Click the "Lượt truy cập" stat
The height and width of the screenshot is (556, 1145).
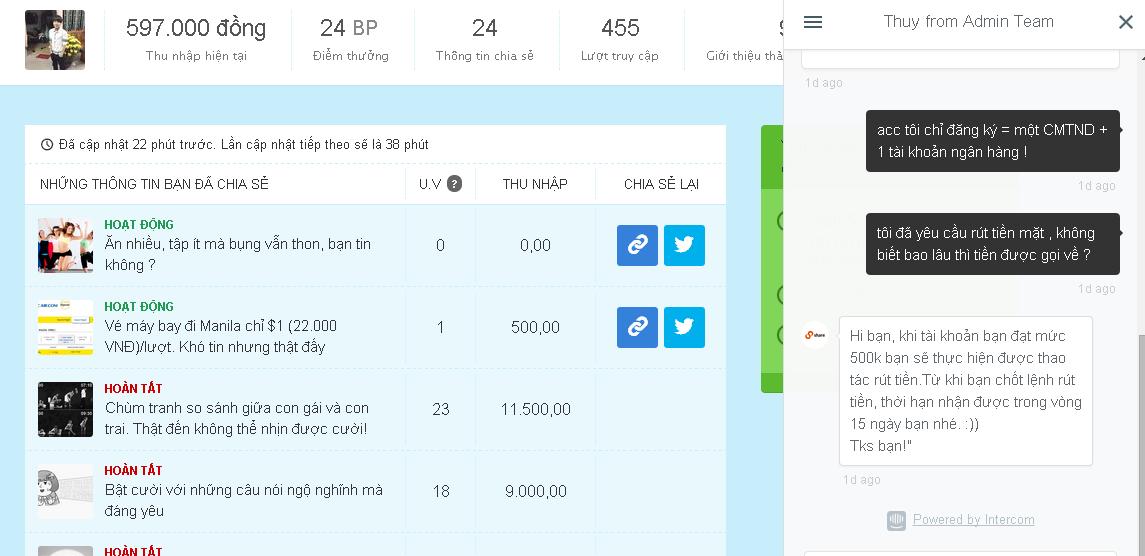(x=620, y=40)
